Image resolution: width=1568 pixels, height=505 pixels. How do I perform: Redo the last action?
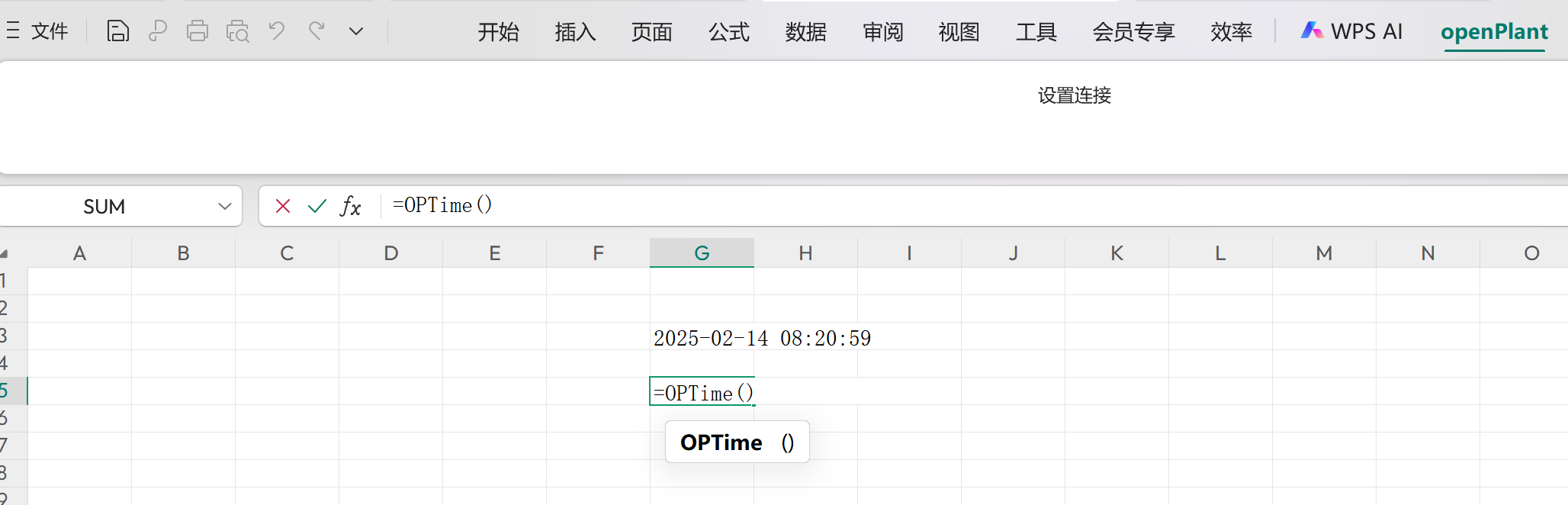[316, 31]
